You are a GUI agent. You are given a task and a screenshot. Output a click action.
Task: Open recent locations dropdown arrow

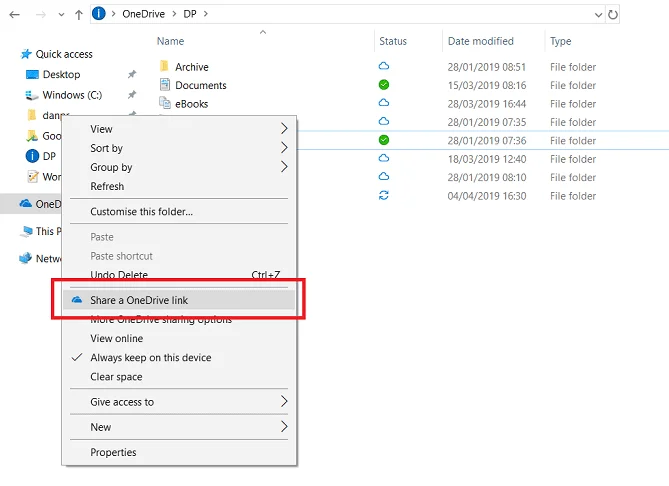click(61, 15)
